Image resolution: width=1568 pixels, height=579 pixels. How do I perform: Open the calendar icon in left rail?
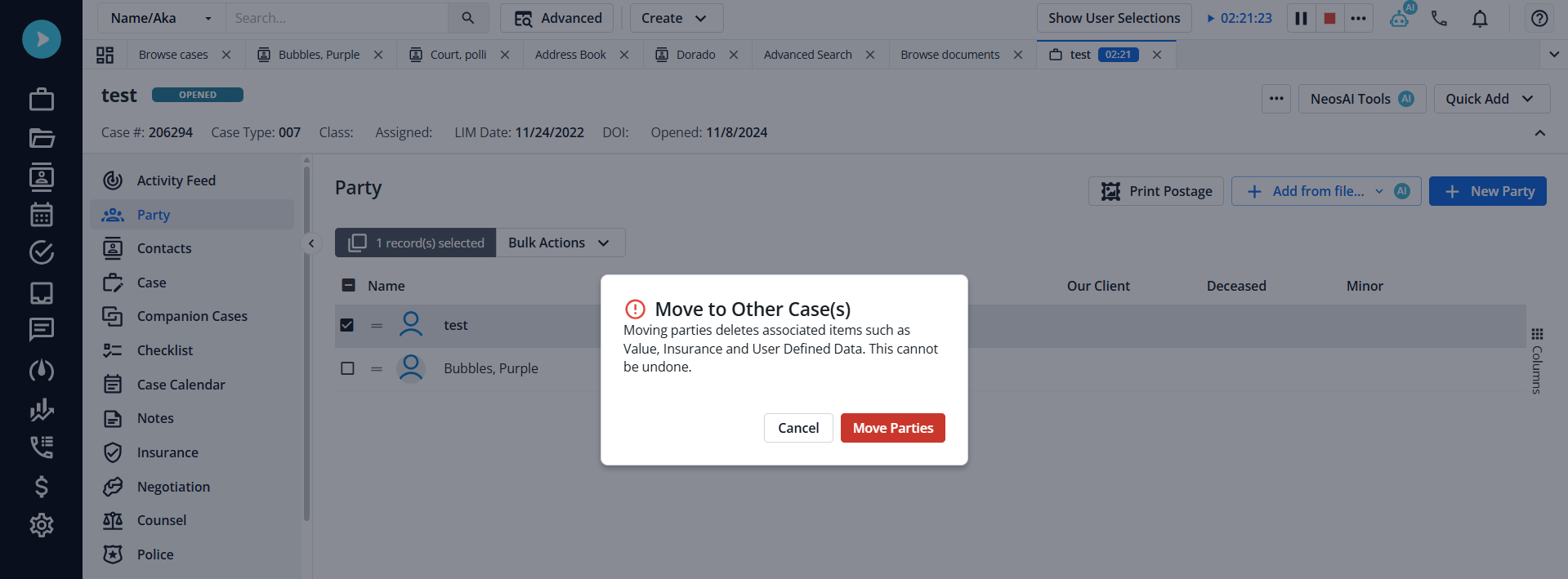click(x=42, y=215)
